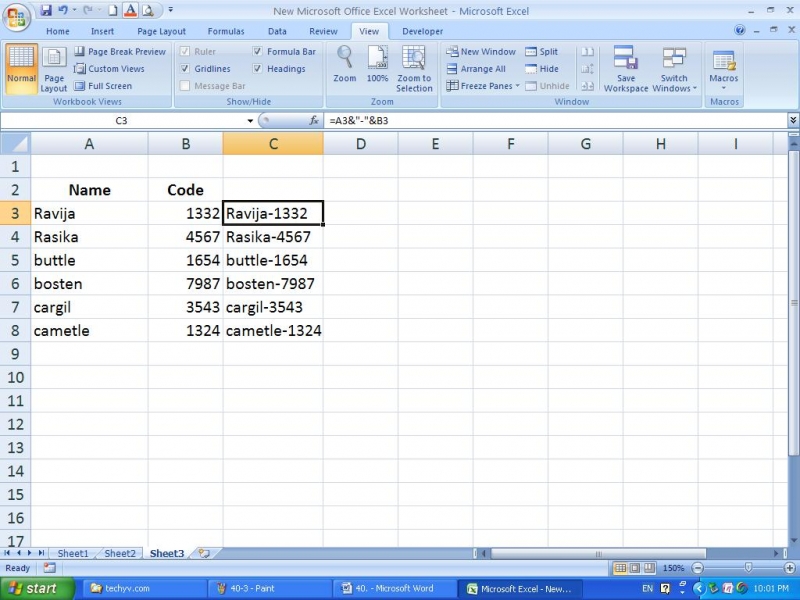Select cell C5 containing buttle-1654
800x600 pixels.
[x=272, y=260]
